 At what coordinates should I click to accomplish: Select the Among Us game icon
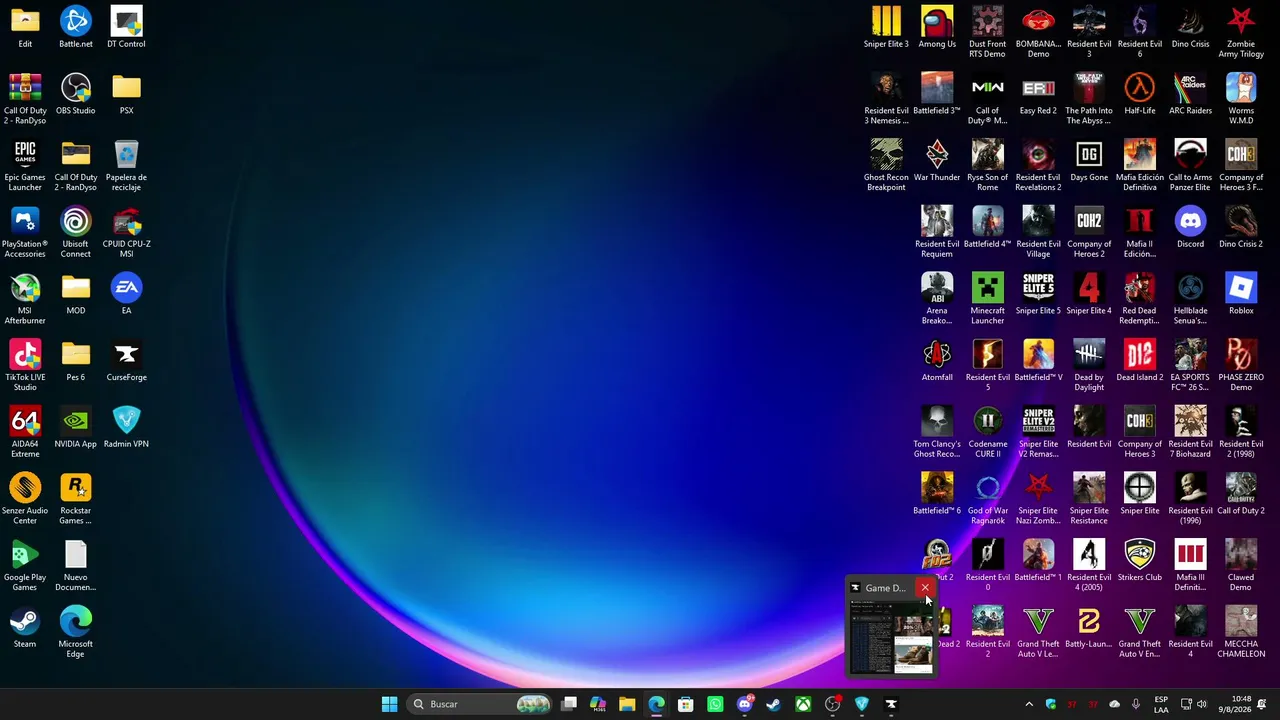937,27
